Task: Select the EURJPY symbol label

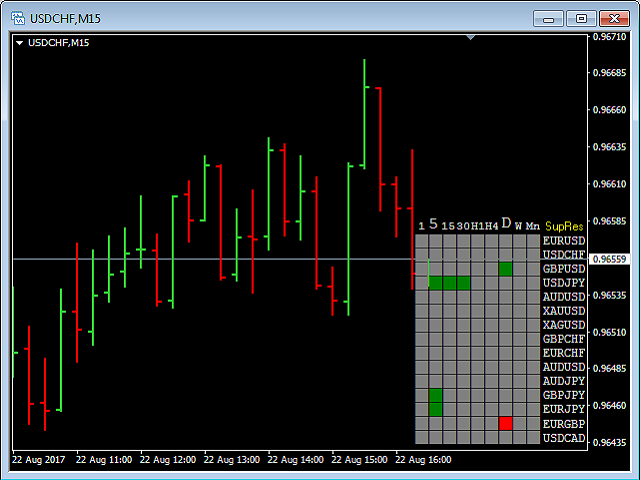Action: pyautogui.click(x=564, y=409)
